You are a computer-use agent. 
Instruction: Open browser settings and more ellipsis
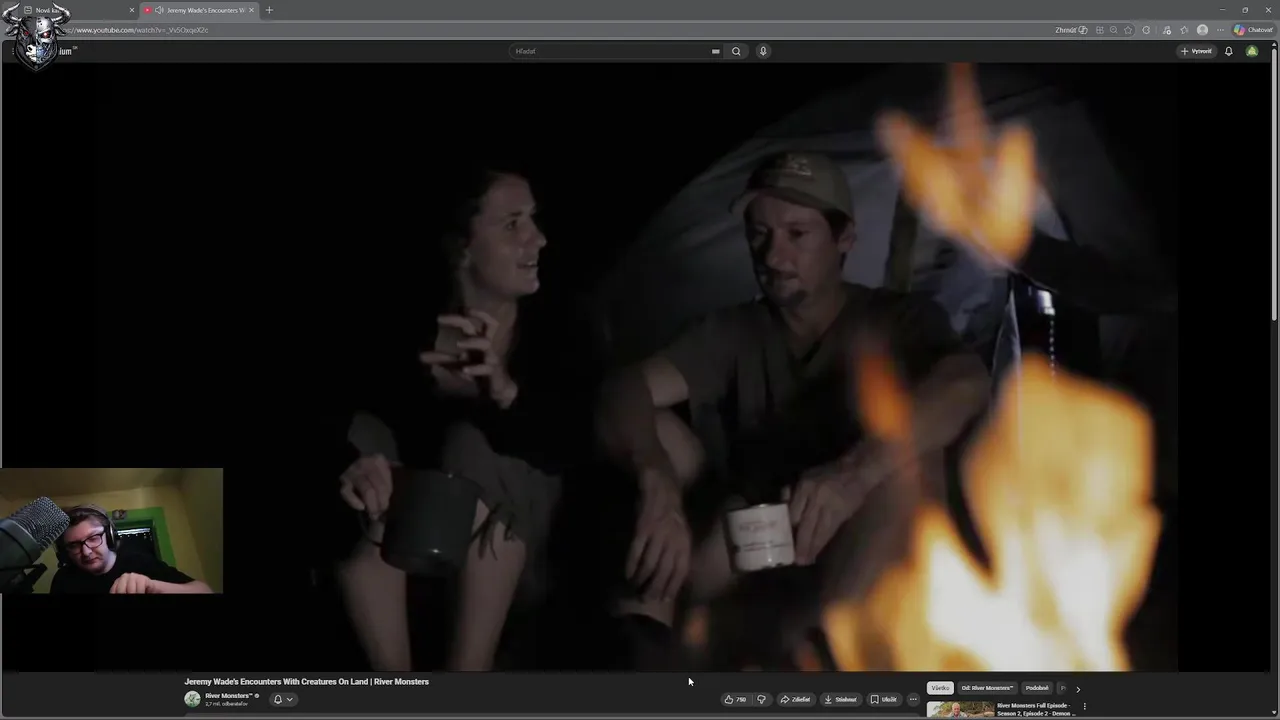point(1220,30)
